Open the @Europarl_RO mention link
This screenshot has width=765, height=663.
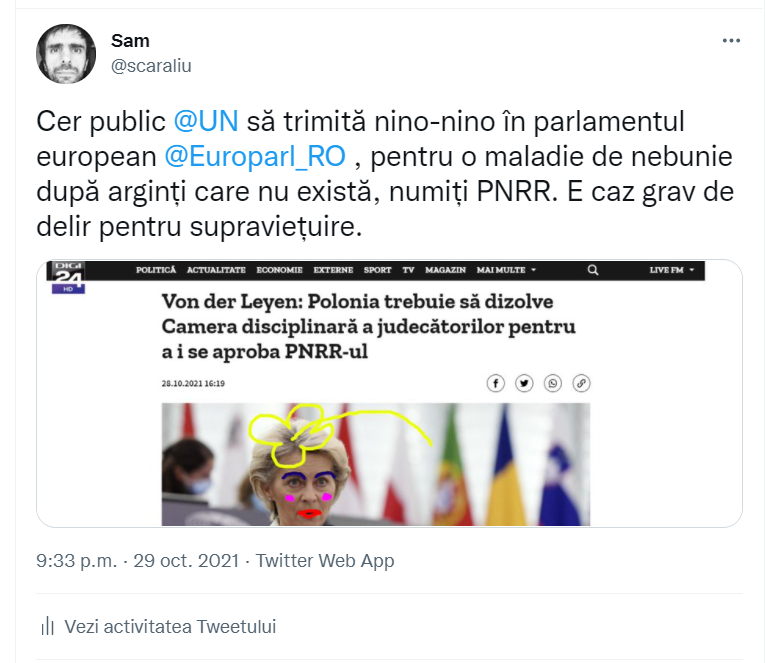pos(255,157)
